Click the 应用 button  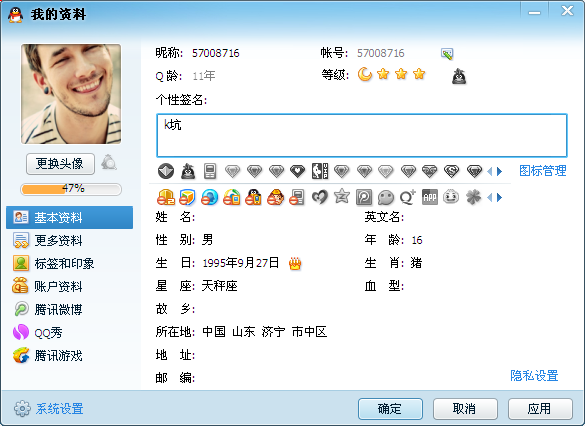pos(540,408)
